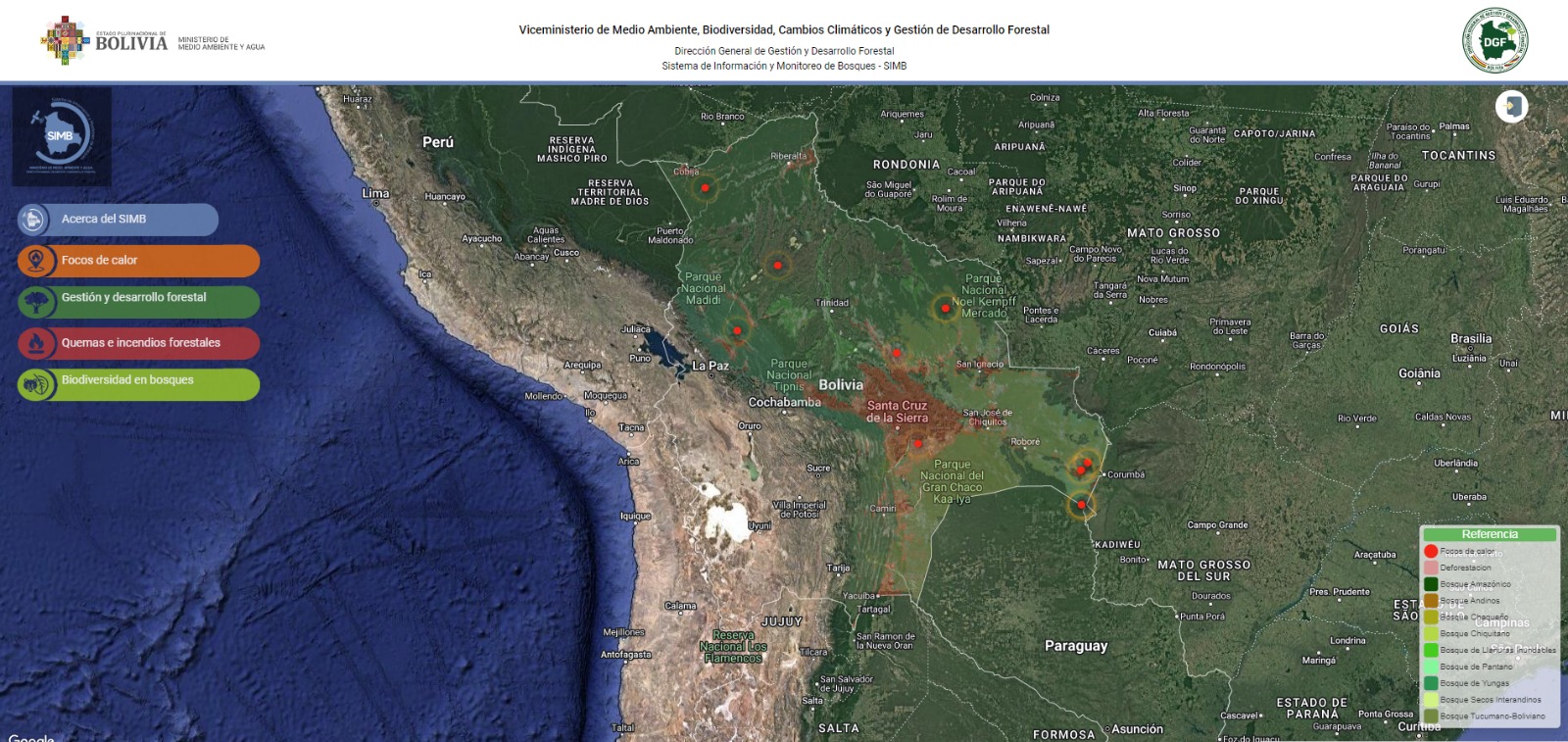Click the SIMB satellite logo panel
Screen dimensions: 1568x742
click(x=61, y=136)
